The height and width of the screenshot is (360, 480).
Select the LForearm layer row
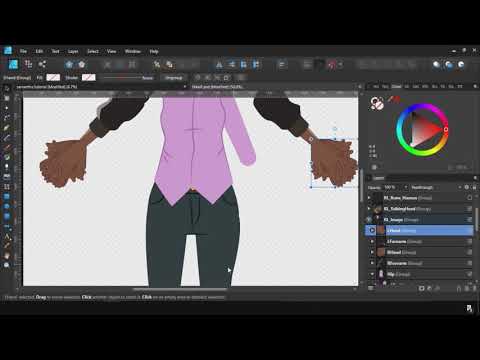tap(419, 241)
